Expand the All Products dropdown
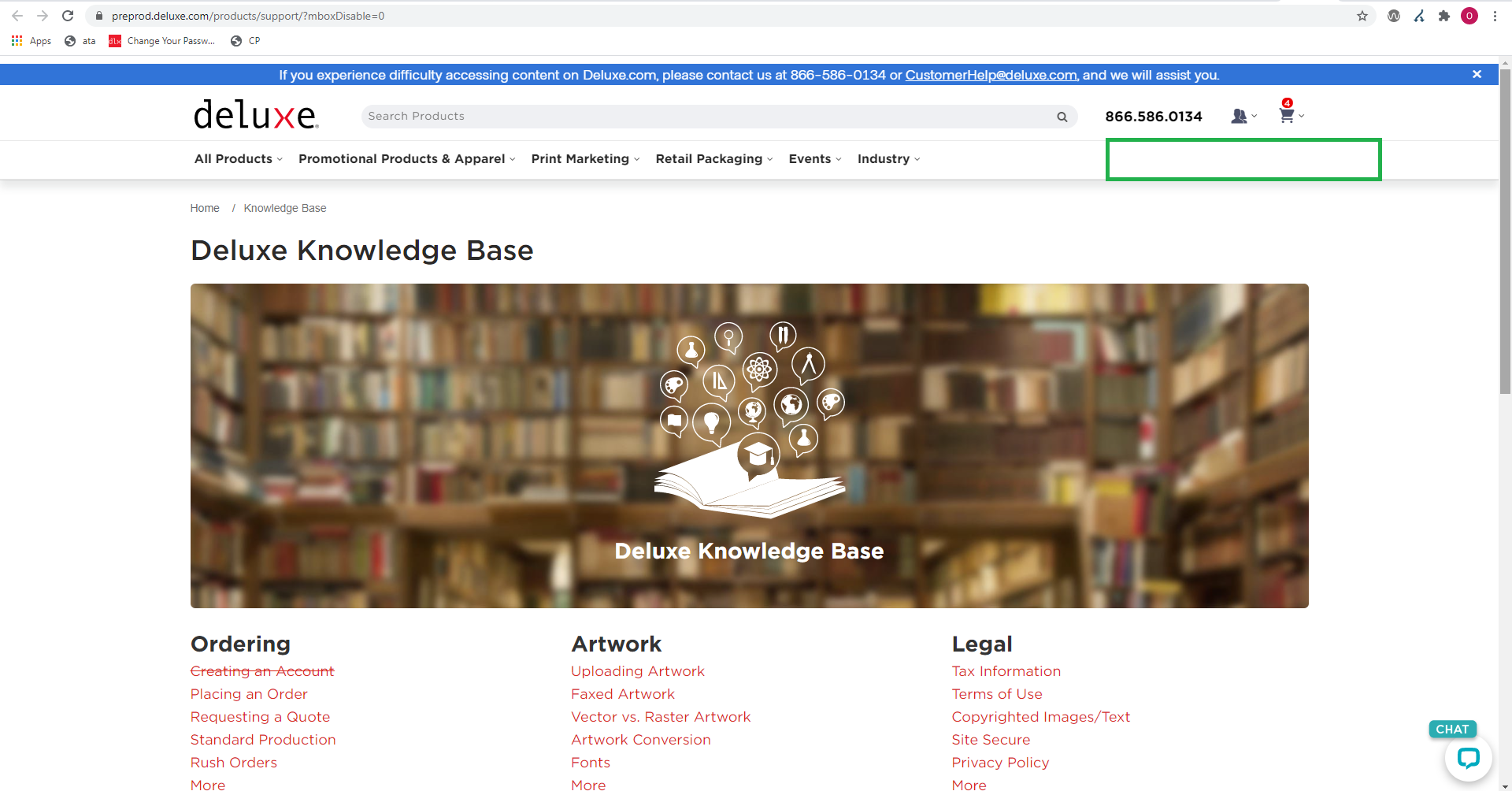Image resolution: width=1512 pixels, height=791 pixels. click(x=238, y=159)
